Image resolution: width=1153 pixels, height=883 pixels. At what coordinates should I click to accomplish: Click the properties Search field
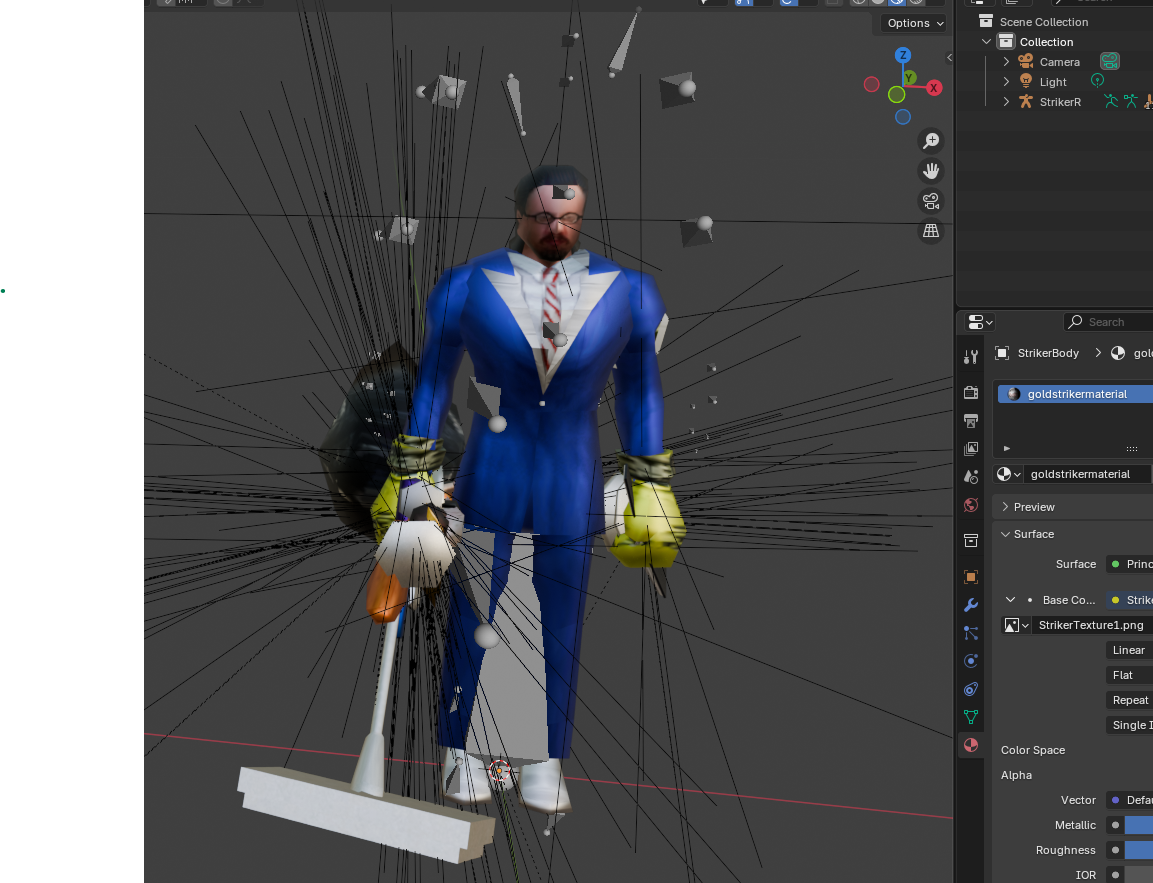pyautogui.click(x=1108, y=322)
